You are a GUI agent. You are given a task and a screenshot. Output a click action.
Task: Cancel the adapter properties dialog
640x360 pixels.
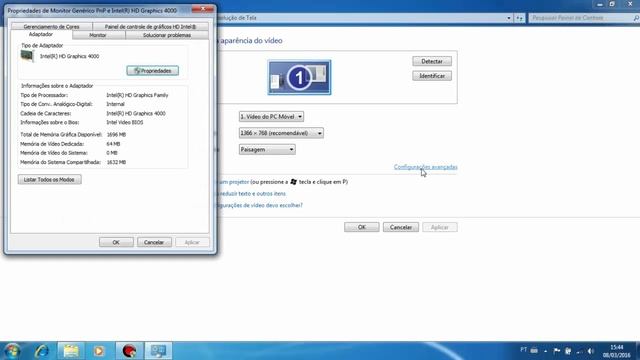pos(154,242)
